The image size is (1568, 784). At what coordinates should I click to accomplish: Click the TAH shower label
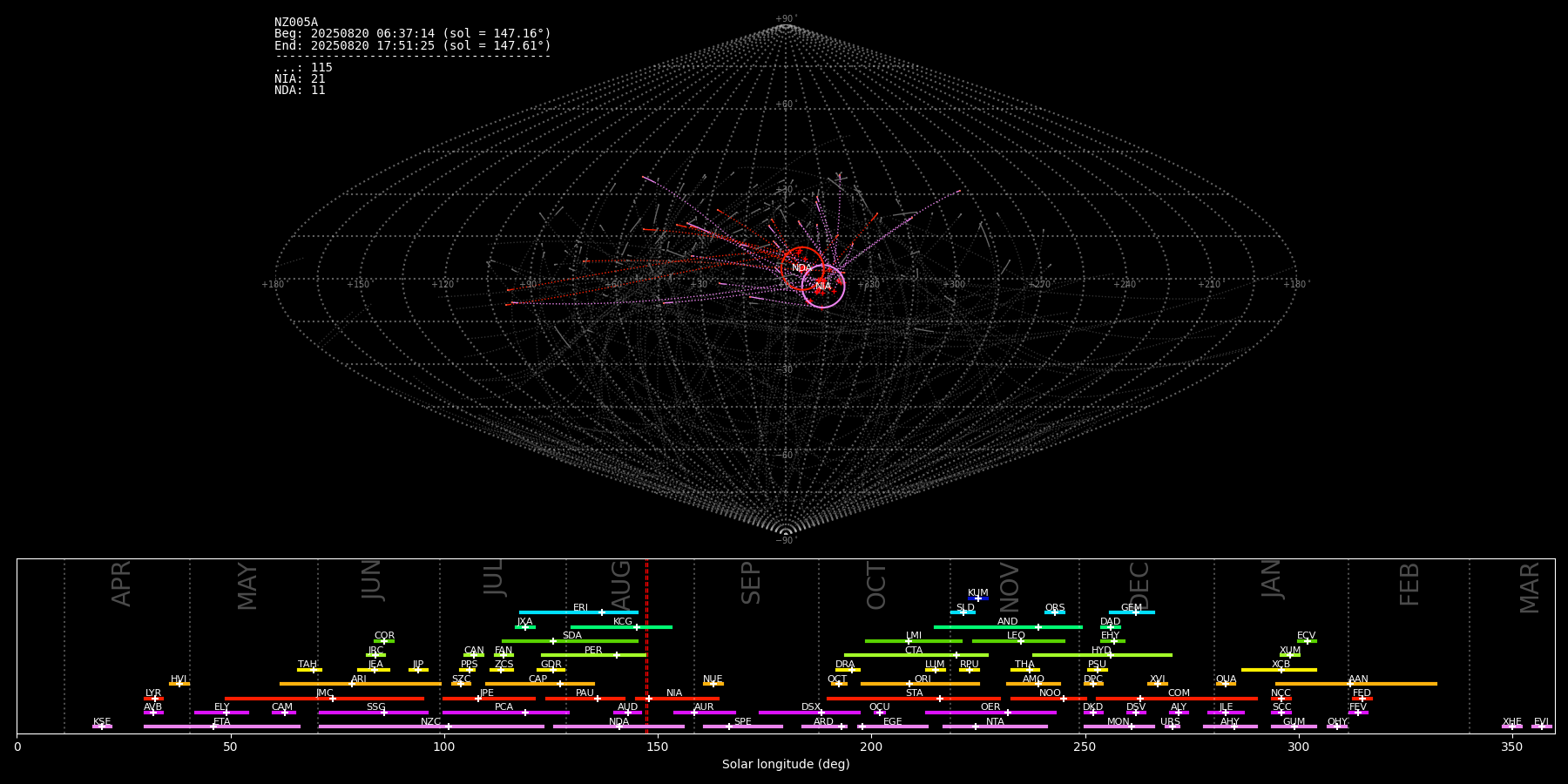(308, 665)
